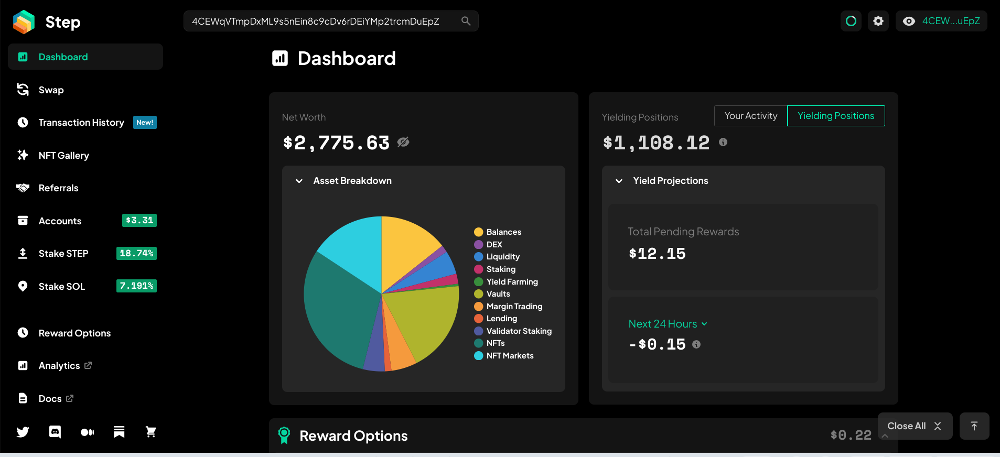Image resolution: width=1000 pixels, height=457 pixels.
Task: Open the Referrals page
Action: coord(58,188)
